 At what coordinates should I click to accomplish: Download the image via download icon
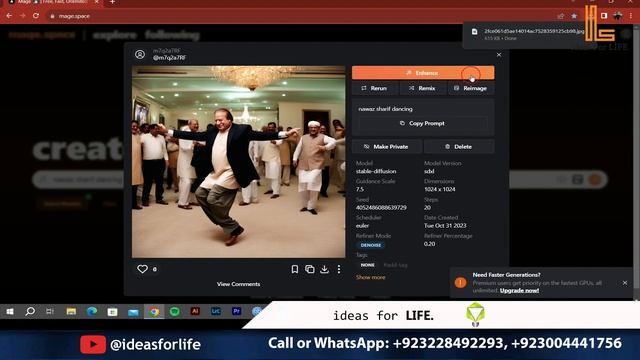point(324,269)
